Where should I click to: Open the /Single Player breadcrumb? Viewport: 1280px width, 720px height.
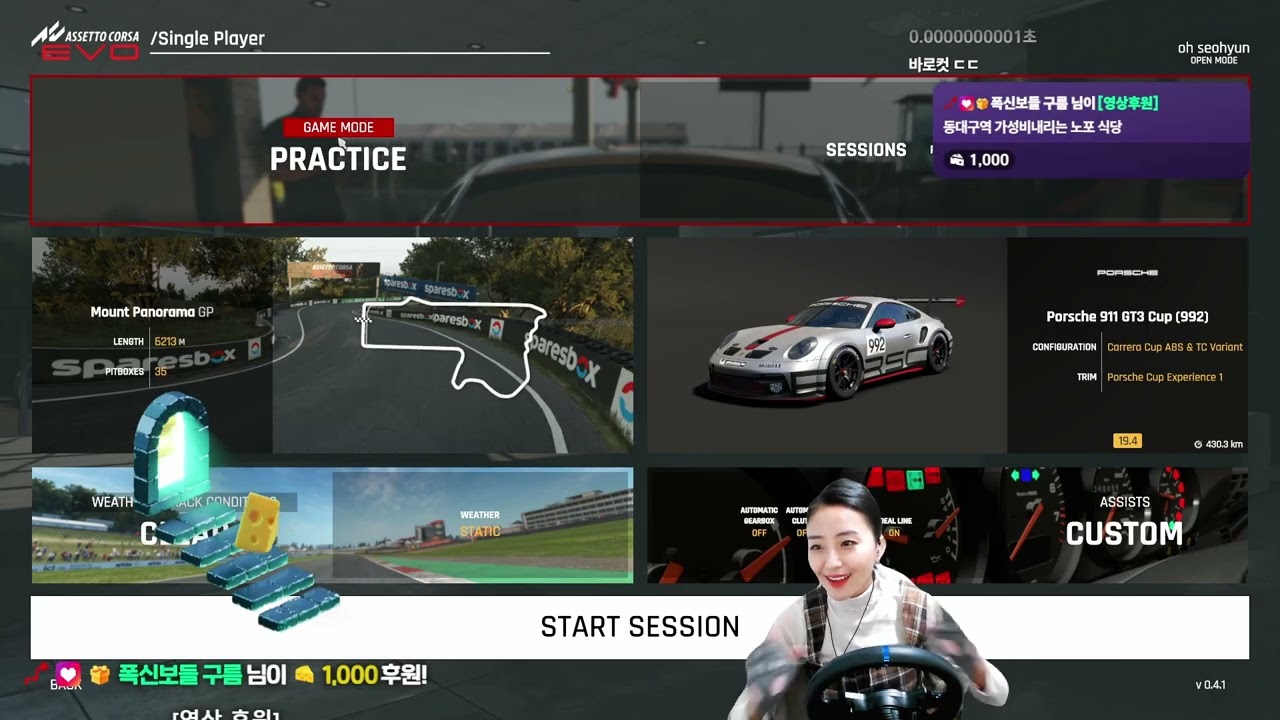point(208,39)
